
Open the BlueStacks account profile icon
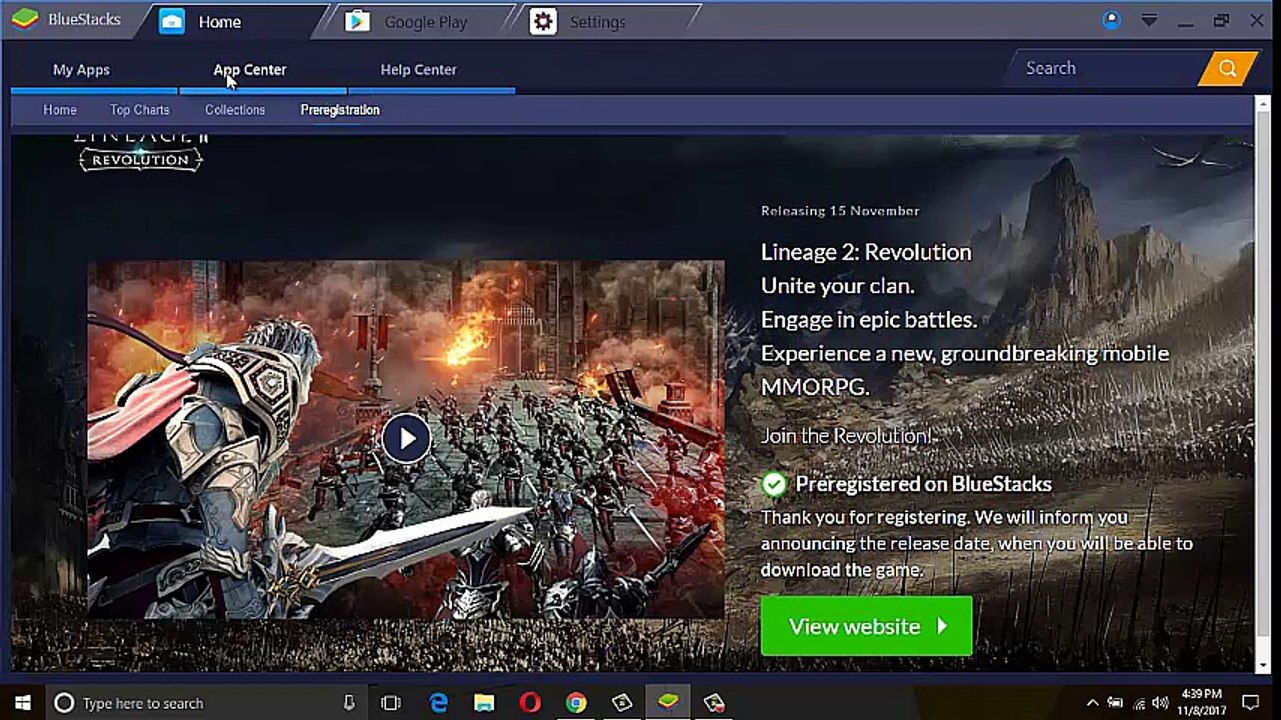pyautogui.click(x=1111, y=20)
